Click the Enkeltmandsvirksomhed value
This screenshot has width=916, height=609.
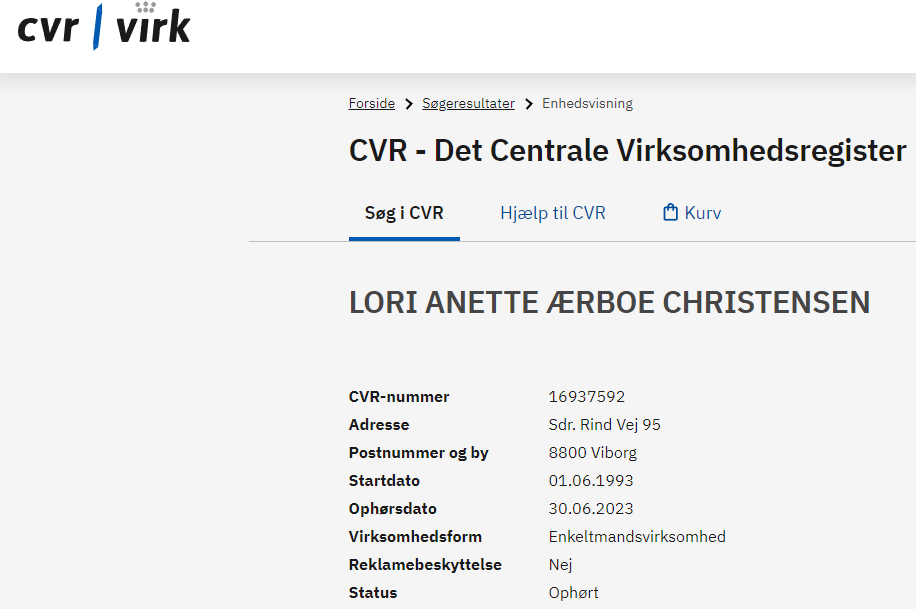pyautogui.click(x=637, y=537)
